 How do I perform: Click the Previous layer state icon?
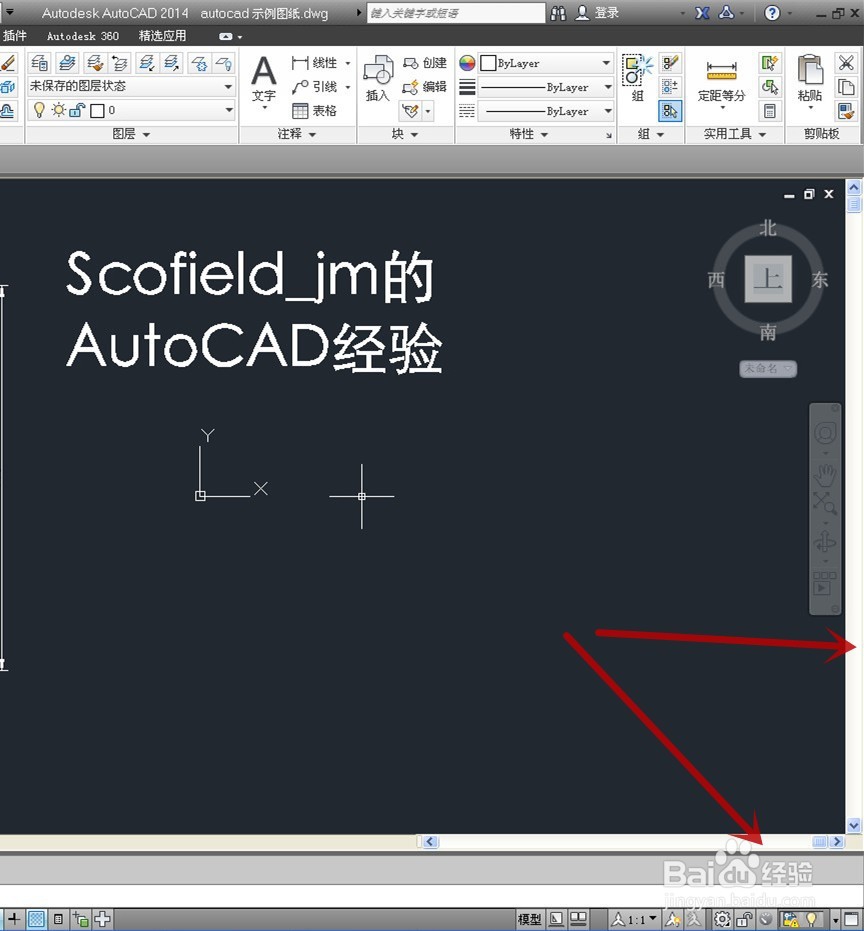click(x=121, y=62)
